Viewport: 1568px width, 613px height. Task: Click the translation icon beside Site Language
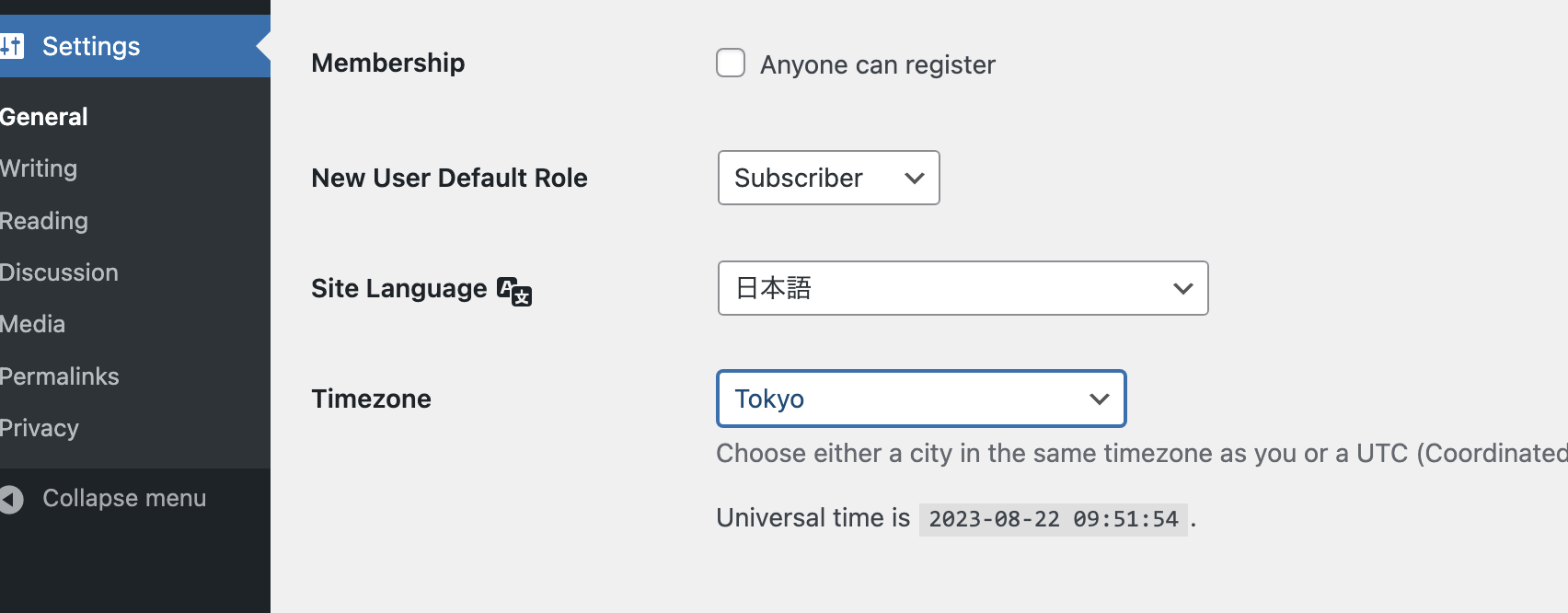pyautogui.click(x=513, y=290)
